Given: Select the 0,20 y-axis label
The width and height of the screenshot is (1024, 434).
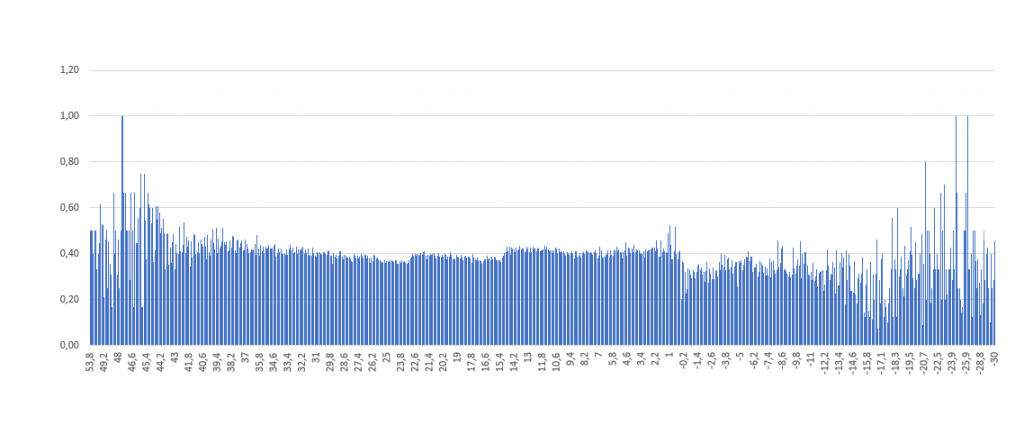Looking at the screenshot, I should point(70,300).
